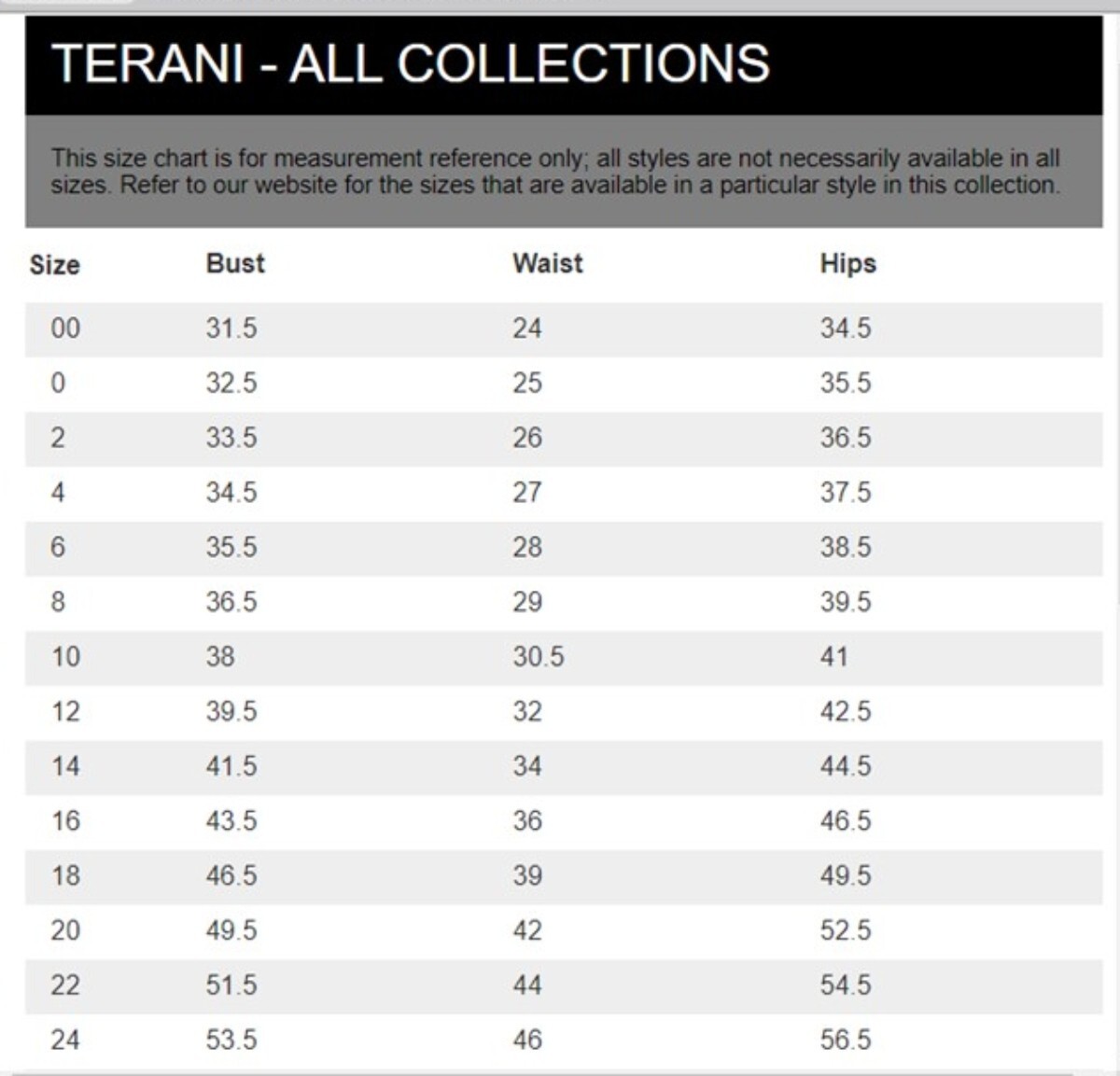Click waist value 30.5 for size 10

(538, 657)
